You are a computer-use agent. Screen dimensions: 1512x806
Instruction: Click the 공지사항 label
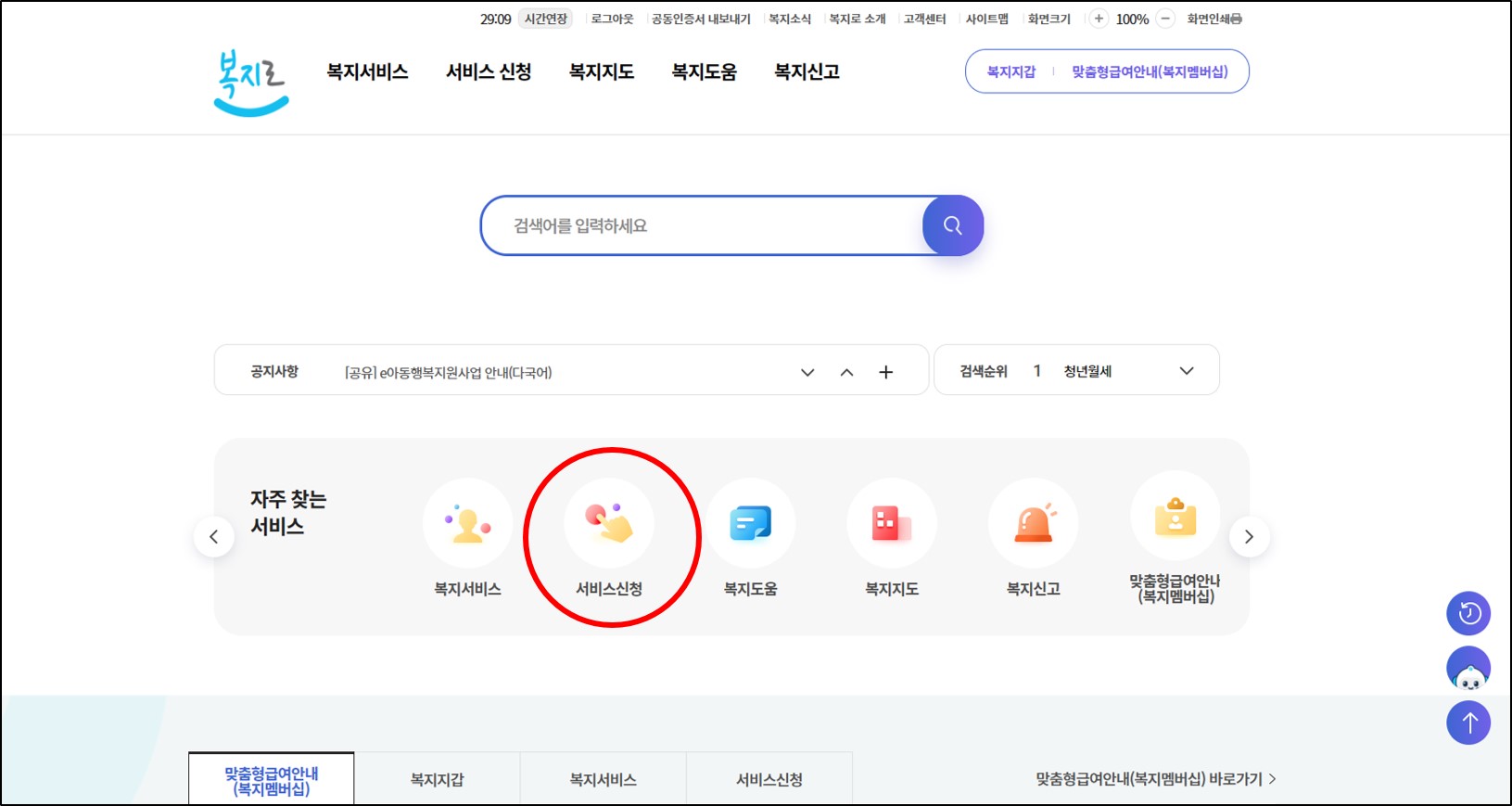pyautogui.click(x=274, y=371)
